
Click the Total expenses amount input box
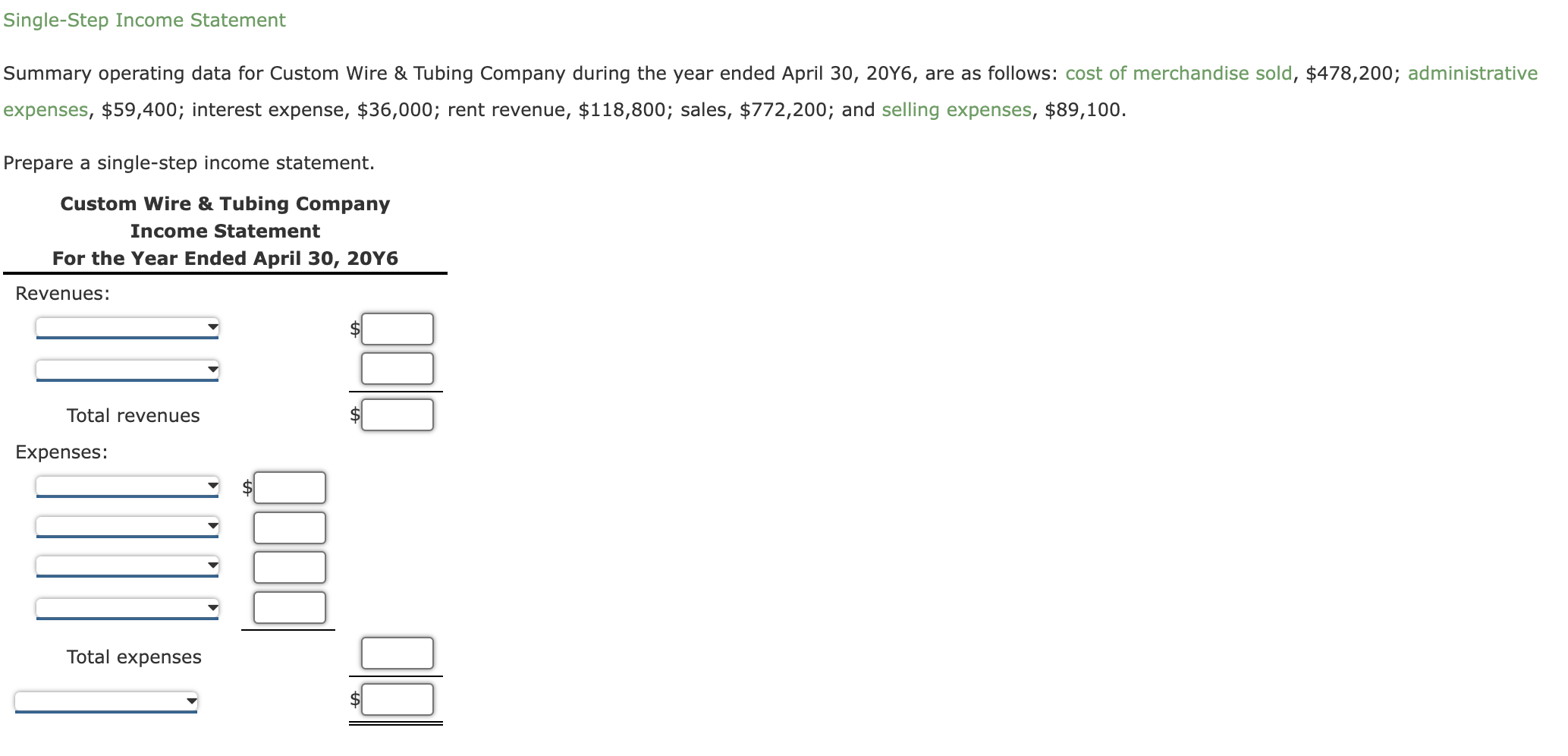[397, 652]
